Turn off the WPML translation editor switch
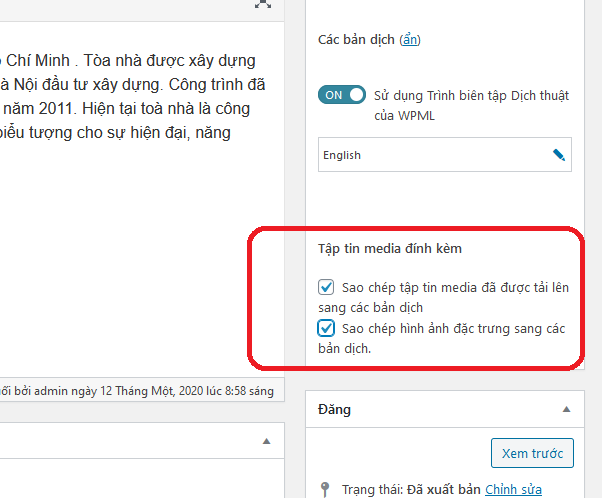Image resolution: width=602 pixels, height=498 pixels. point(343,95)
